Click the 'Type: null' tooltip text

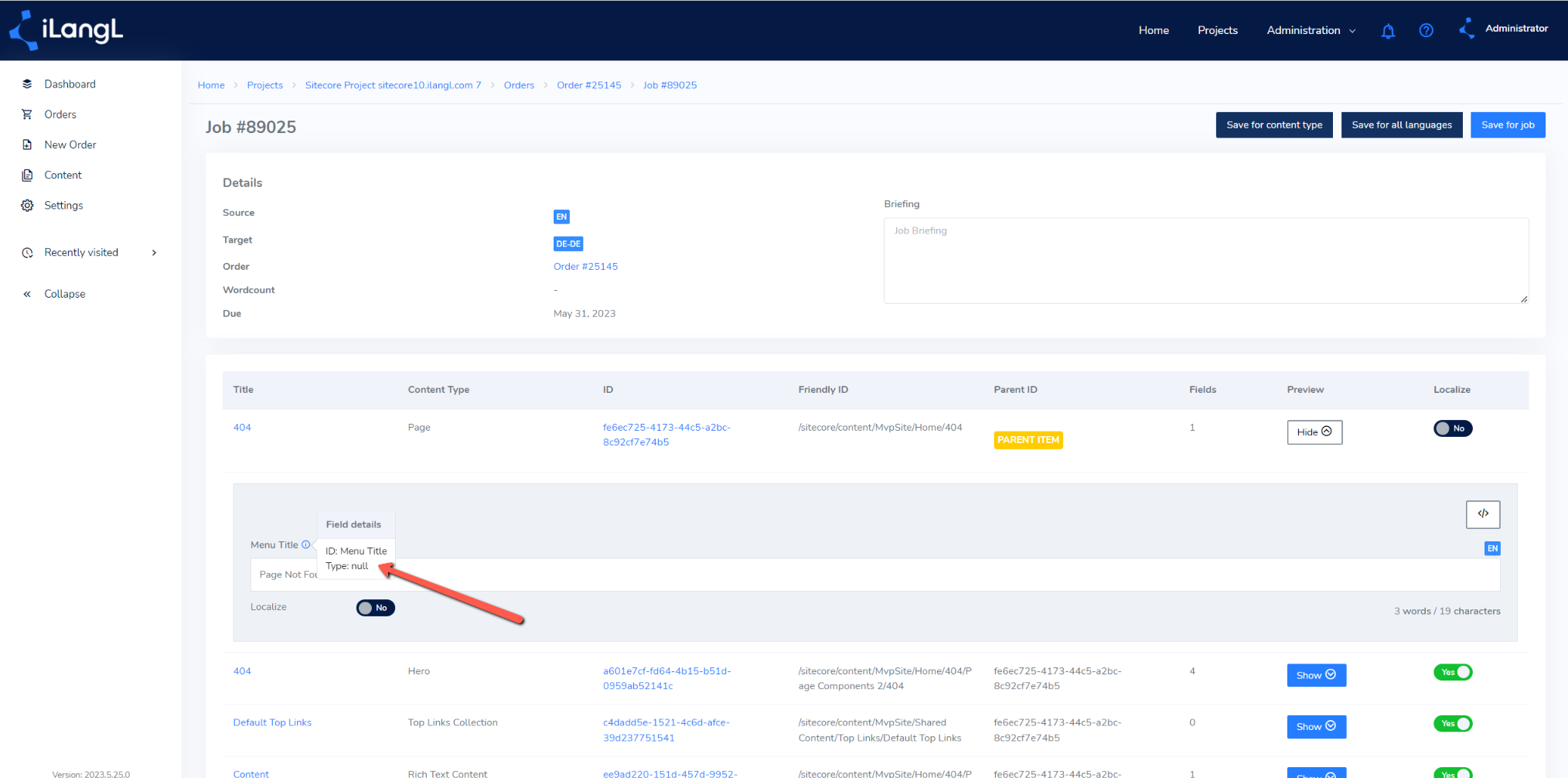click(x=346, y=566)
